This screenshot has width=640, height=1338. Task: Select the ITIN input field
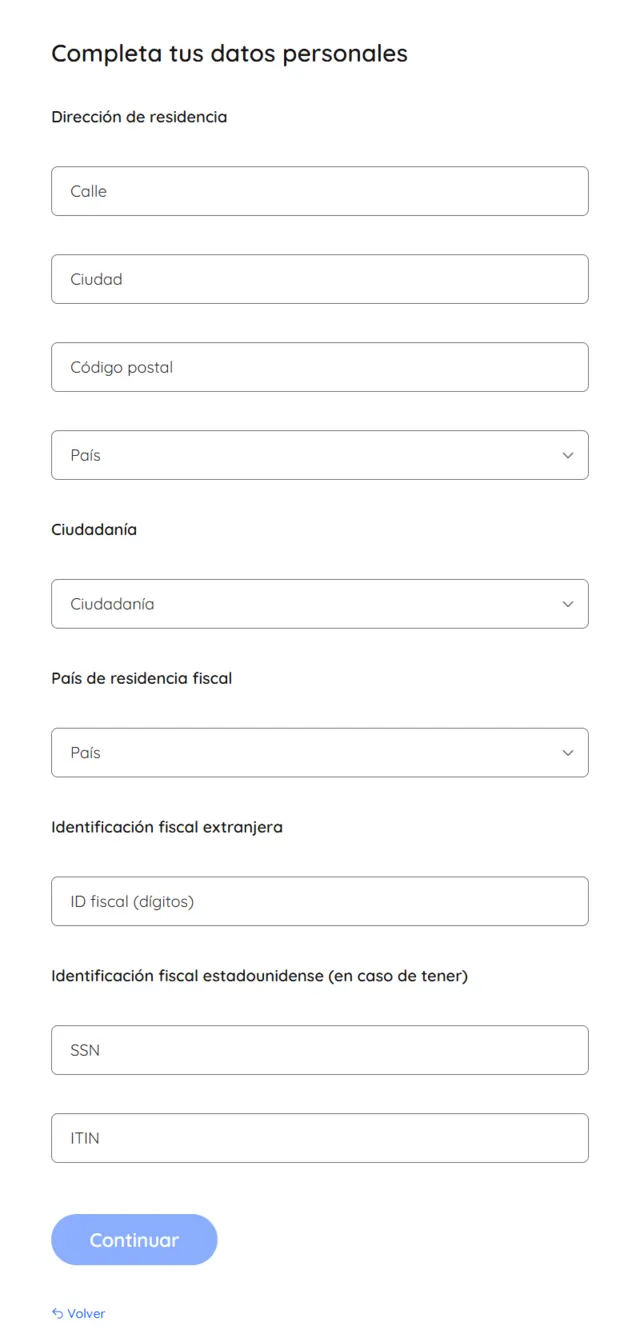click(320, 1138)
